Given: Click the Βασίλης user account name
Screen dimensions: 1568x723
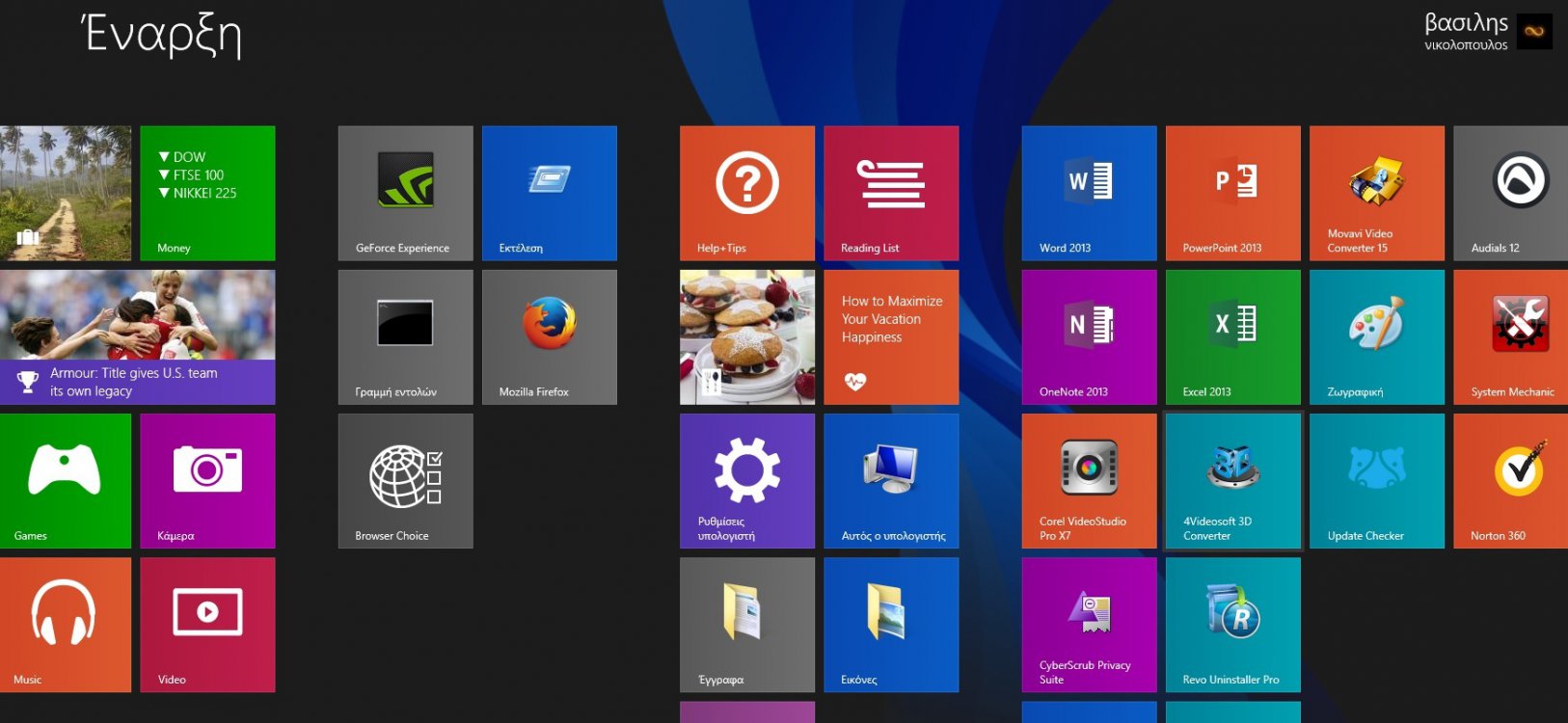Looking at the screenshot, I should point(1466,23).
